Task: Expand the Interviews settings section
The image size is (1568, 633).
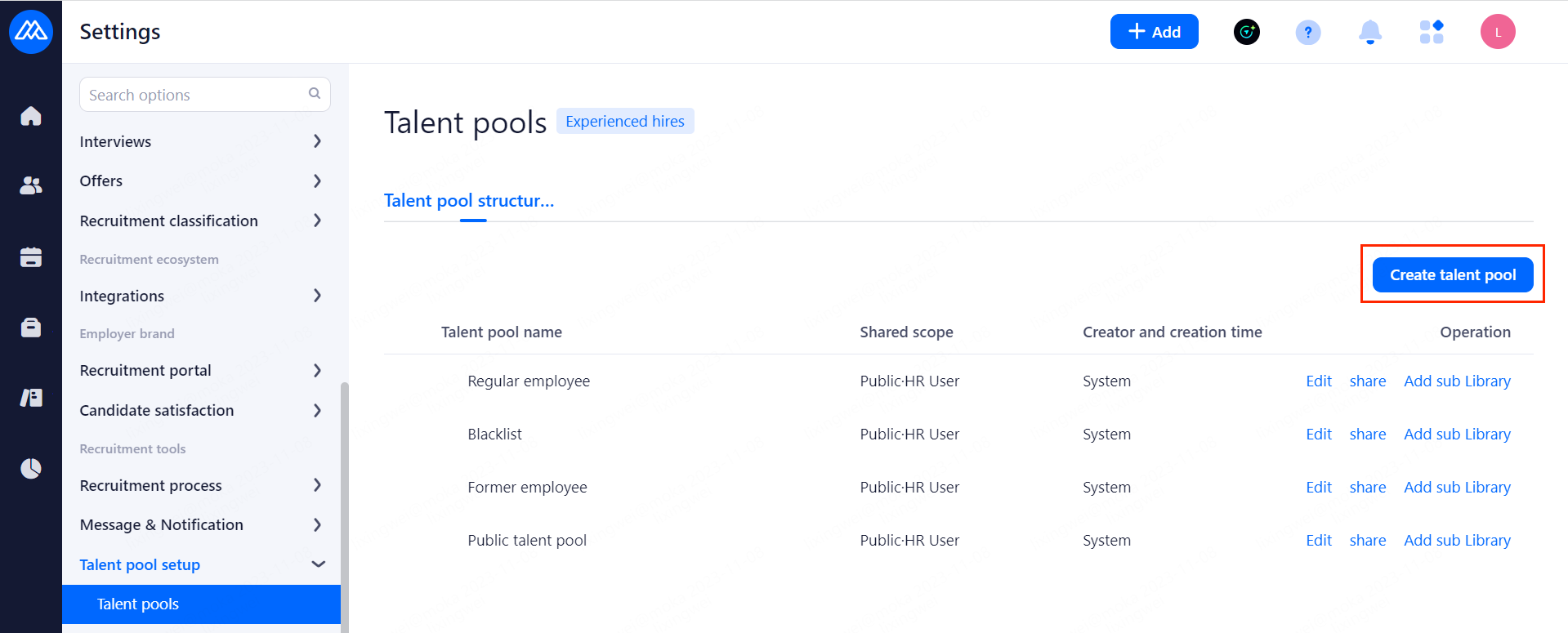Action: pos(317,141)
